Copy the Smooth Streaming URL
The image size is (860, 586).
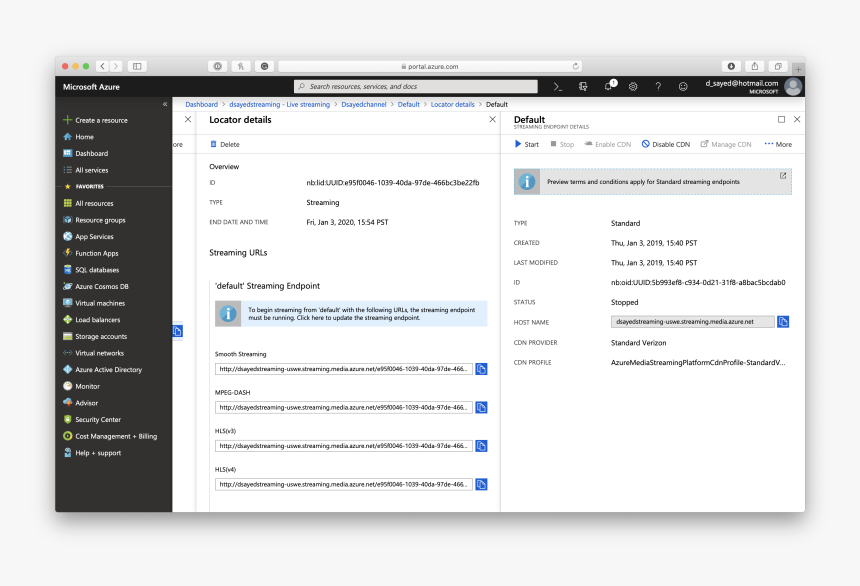pos(481,369)
